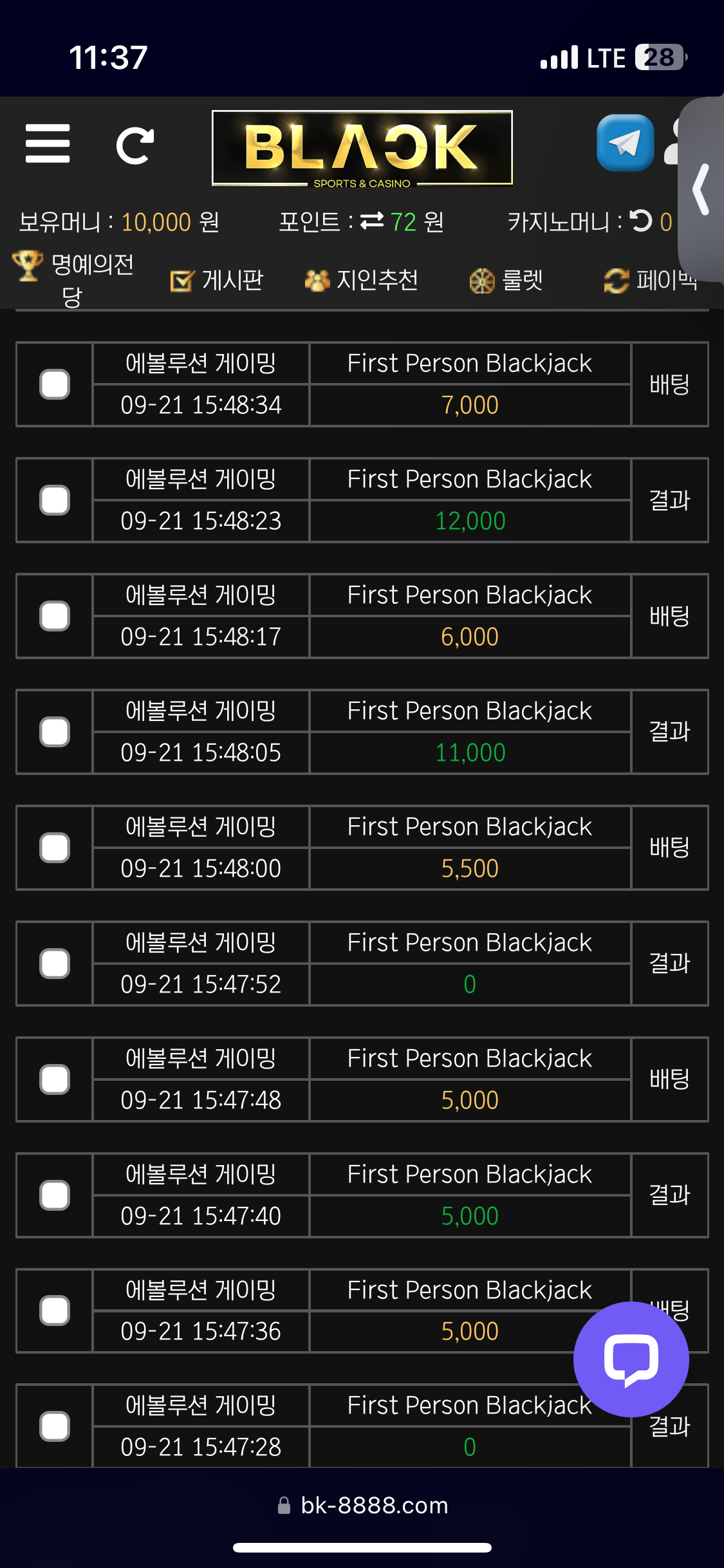Open the 룰렛 menu item

506,280
